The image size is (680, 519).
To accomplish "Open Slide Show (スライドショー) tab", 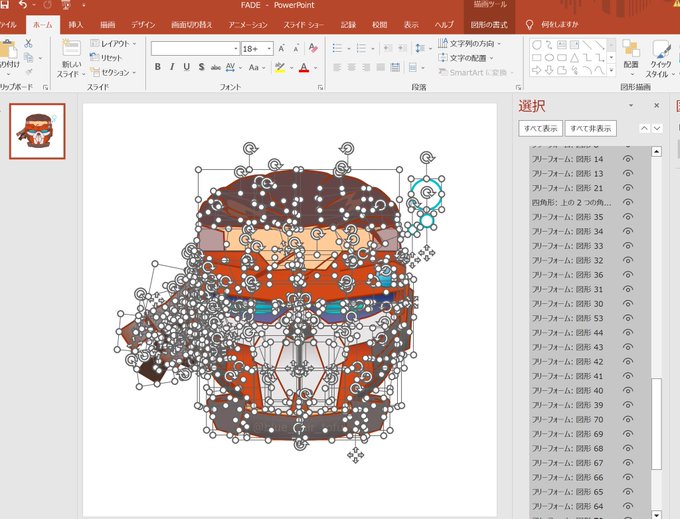I will coord(304,25).
